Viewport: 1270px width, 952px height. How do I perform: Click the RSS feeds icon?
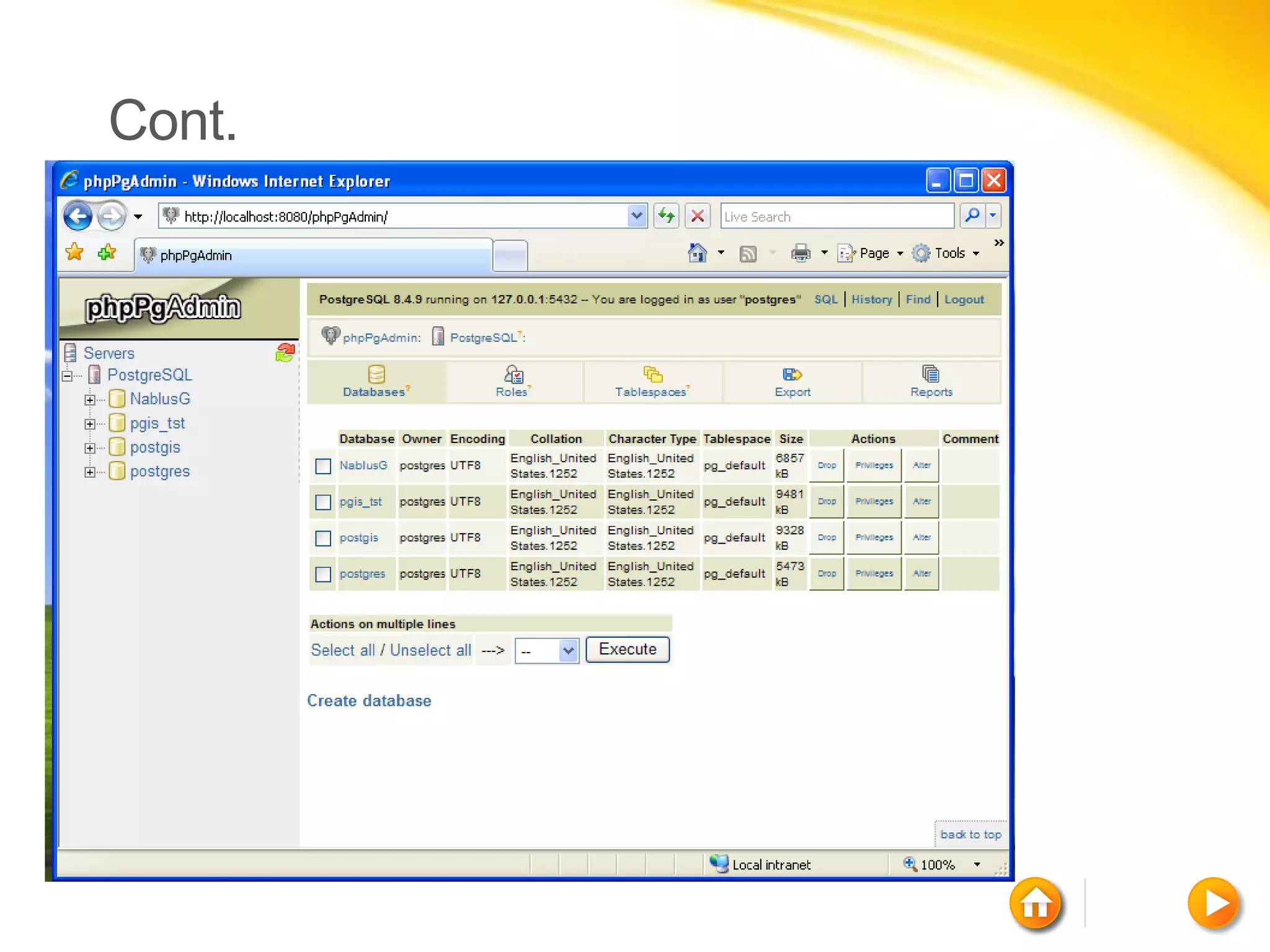pyautogui.click(x=748, y=253)
